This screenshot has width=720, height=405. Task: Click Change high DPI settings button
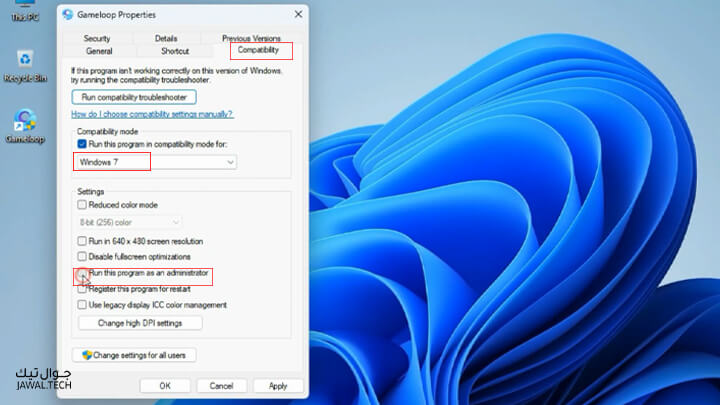[140, 323]
